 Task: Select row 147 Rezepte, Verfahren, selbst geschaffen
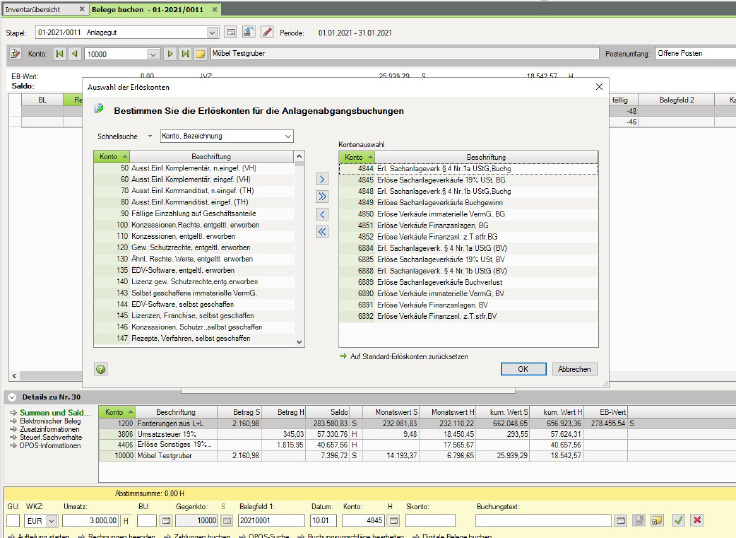tap(194, 338)
